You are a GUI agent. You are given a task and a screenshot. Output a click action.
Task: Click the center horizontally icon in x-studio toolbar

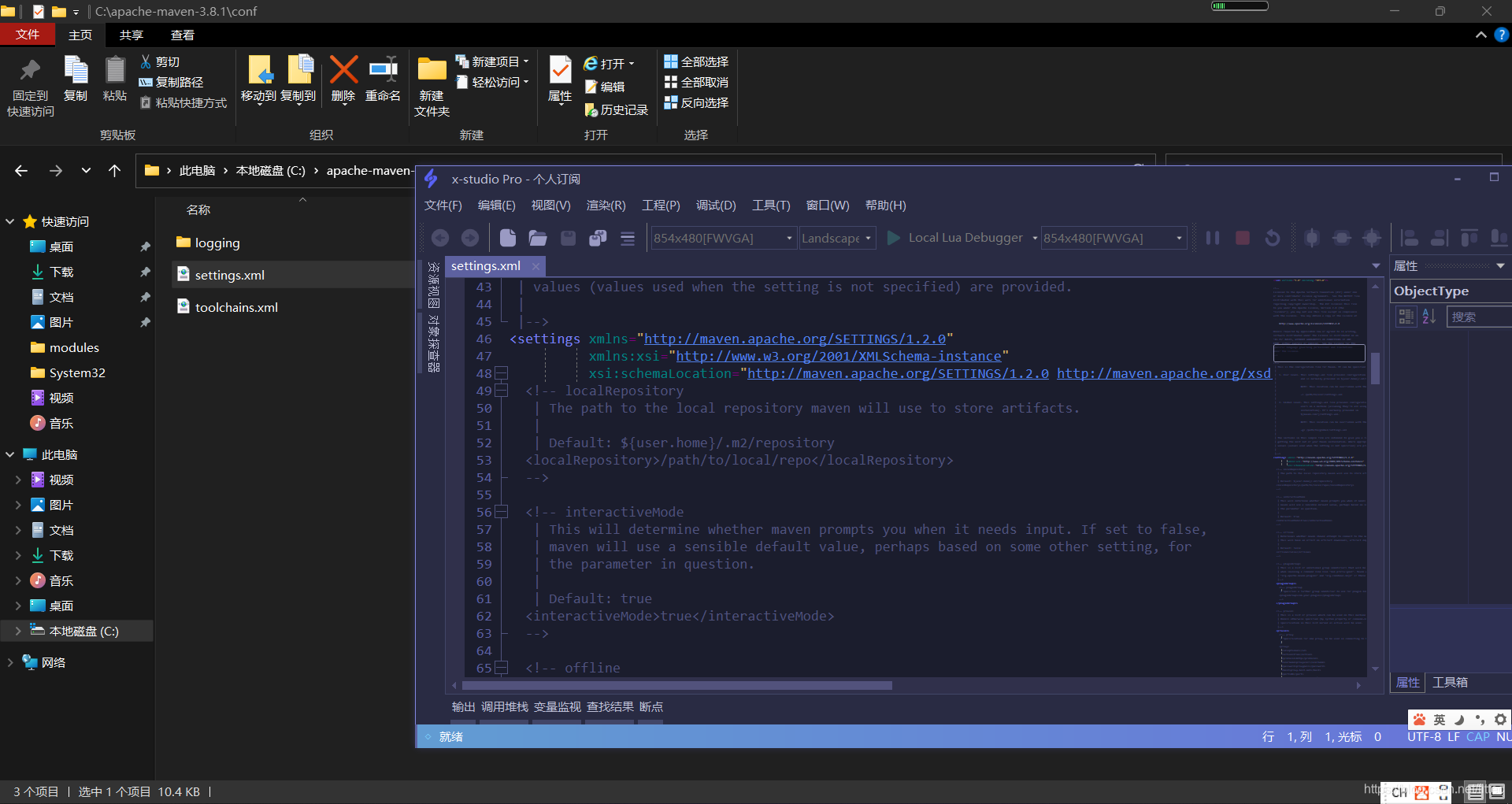tap(1342, 238)
